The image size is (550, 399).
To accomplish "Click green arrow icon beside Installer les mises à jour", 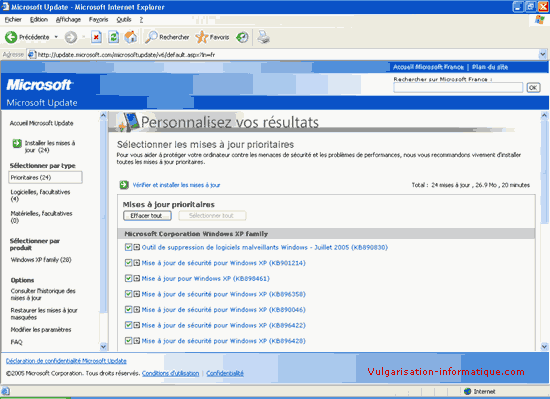I will click(17, 143).
